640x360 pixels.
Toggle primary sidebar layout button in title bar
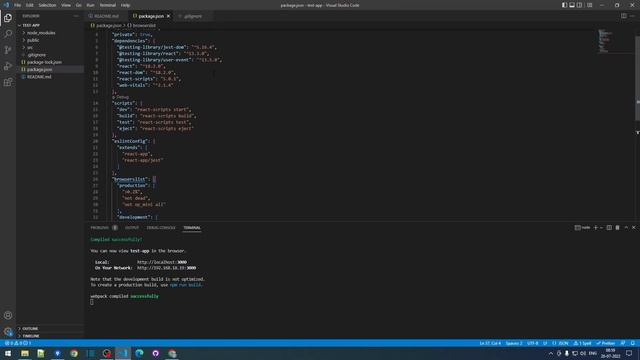(564, 5)
